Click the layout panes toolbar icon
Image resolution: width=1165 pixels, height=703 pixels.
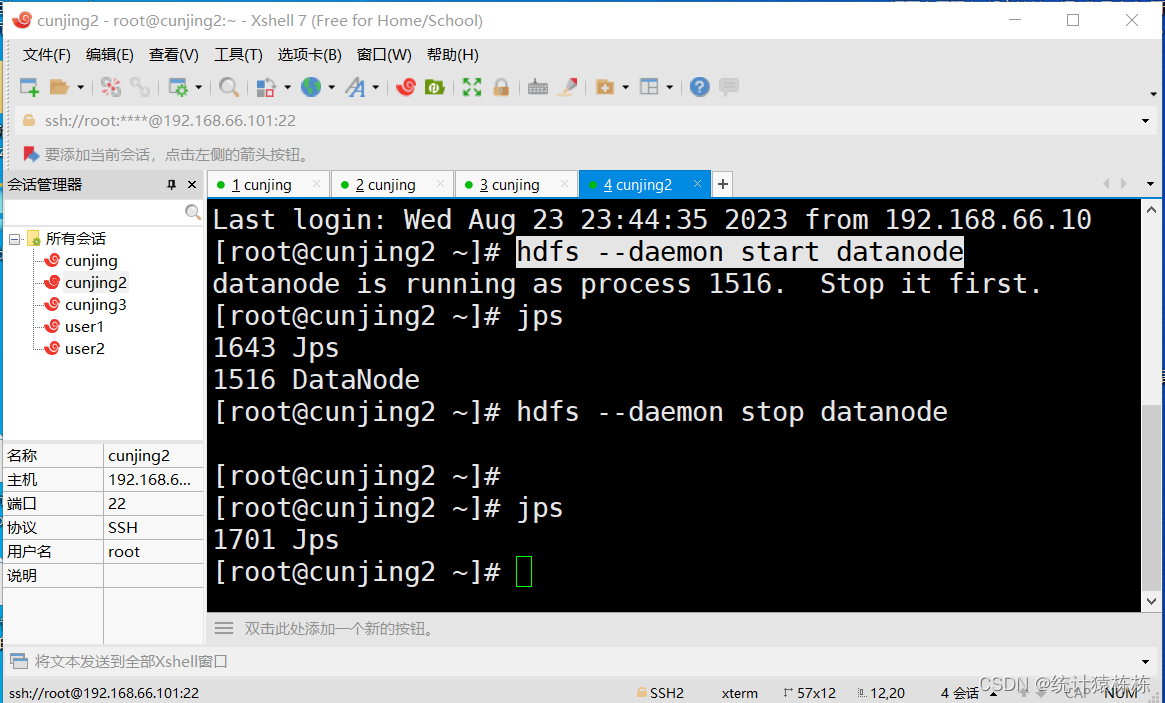click(x=649, y=87)
